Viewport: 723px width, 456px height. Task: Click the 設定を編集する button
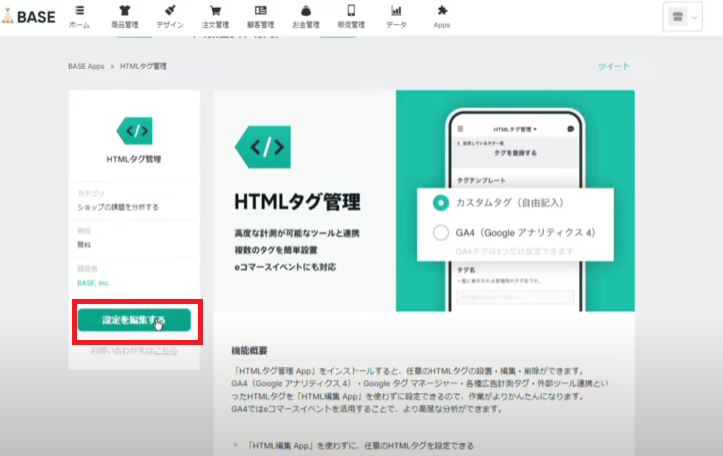click(x=134, y=320)
